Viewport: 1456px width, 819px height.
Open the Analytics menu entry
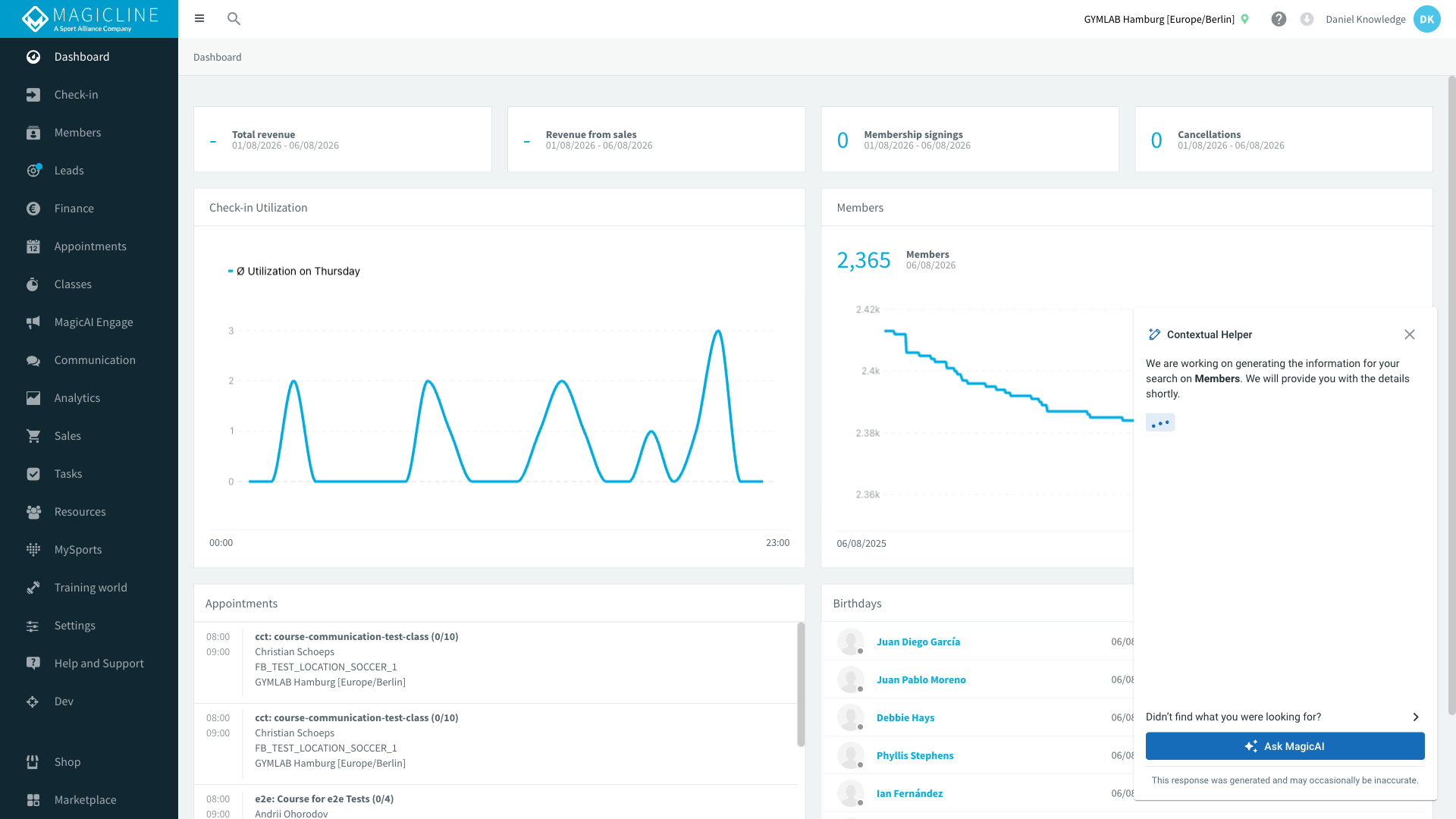coord(89,398)
